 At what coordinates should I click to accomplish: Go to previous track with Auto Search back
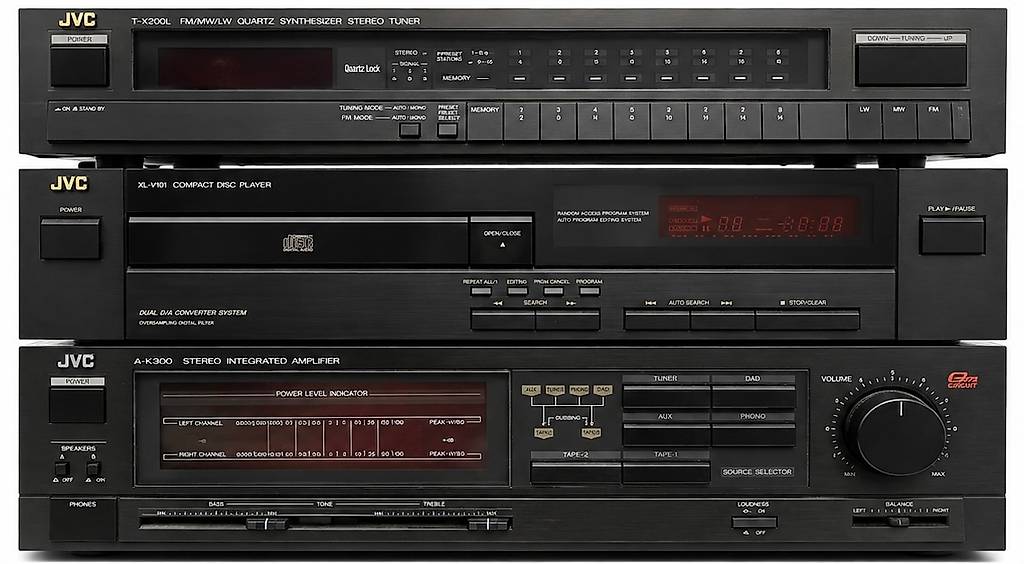coord(656,321)
